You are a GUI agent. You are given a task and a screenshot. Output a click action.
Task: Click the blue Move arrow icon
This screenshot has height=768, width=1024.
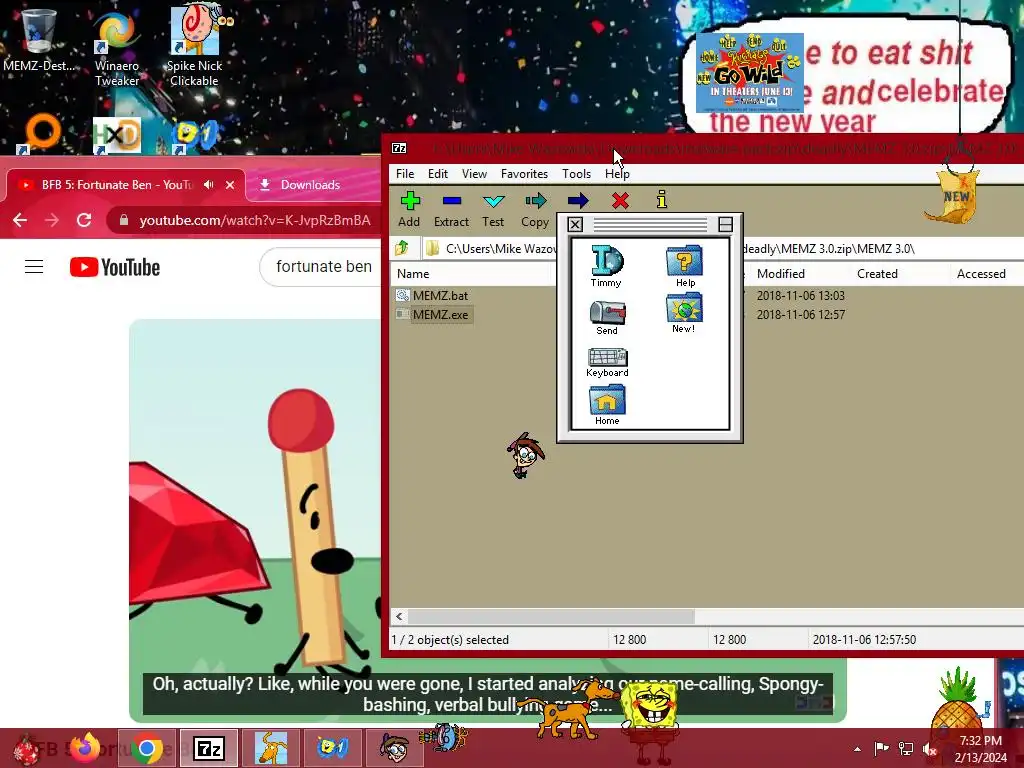tap(578, 200)
